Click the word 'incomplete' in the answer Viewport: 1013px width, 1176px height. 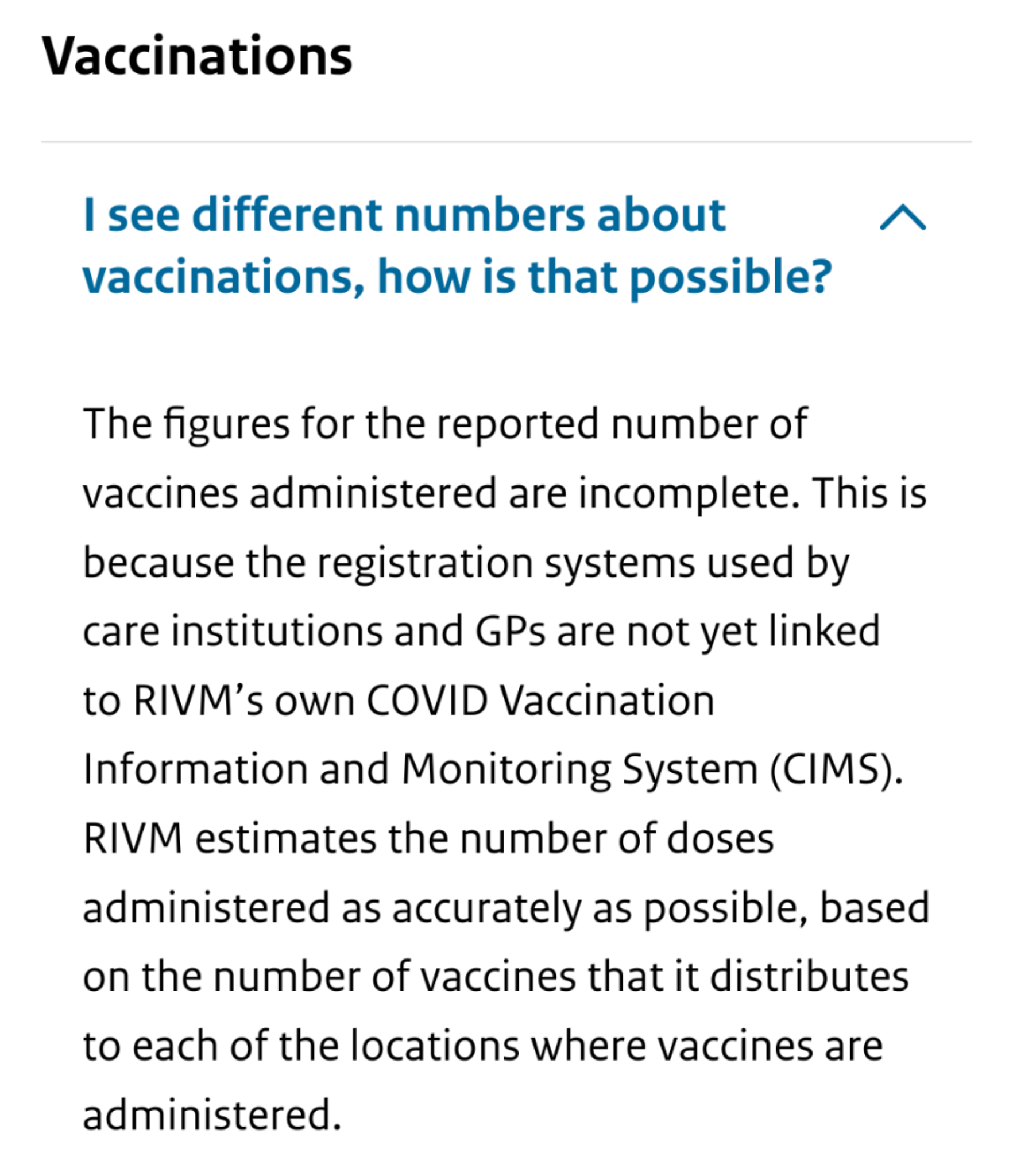click(x=688, y=494)
